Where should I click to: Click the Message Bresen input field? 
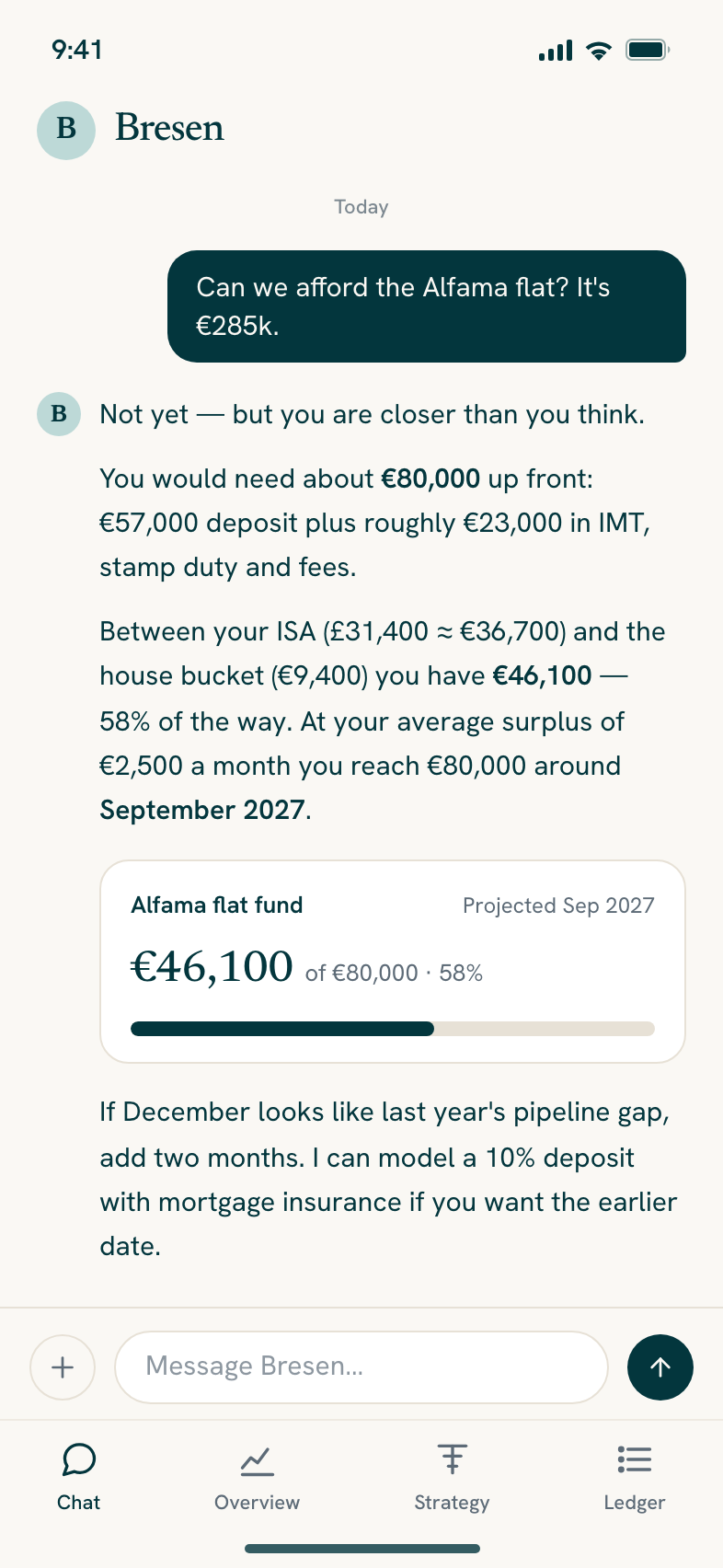tap(361, 1367)
